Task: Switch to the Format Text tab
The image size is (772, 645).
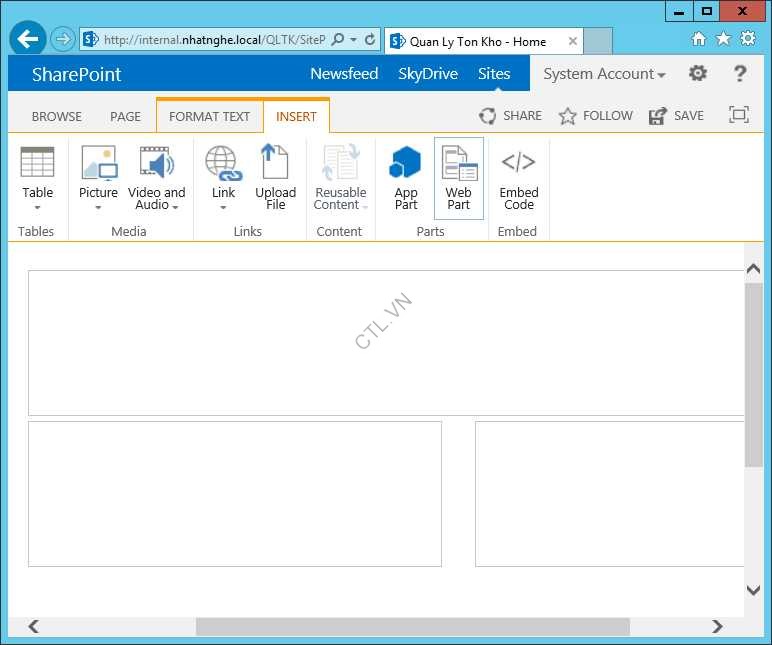Action: click(x=209, y=116)
